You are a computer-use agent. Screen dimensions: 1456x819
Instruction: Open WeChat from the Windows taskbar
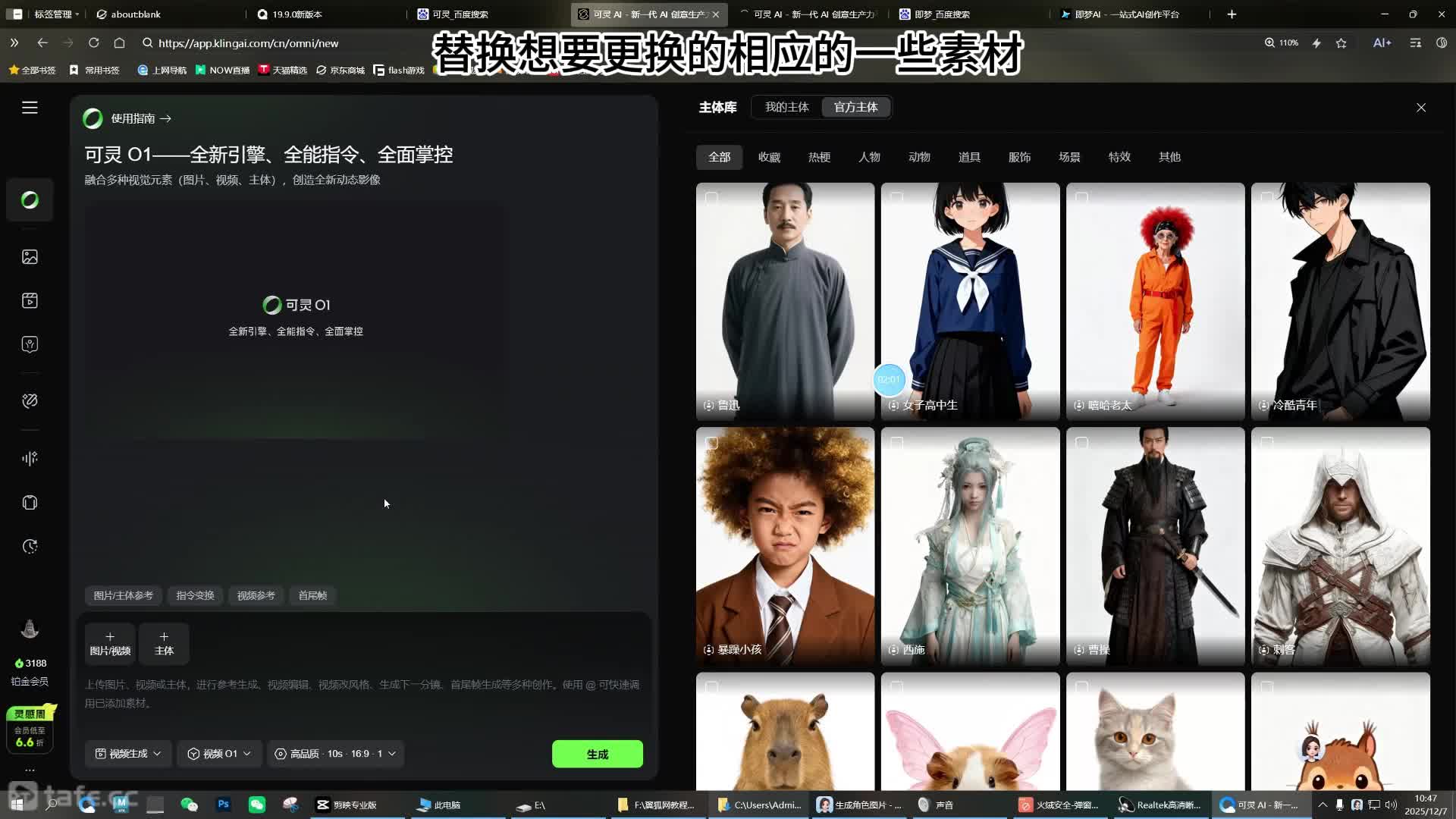pos(257,805)
